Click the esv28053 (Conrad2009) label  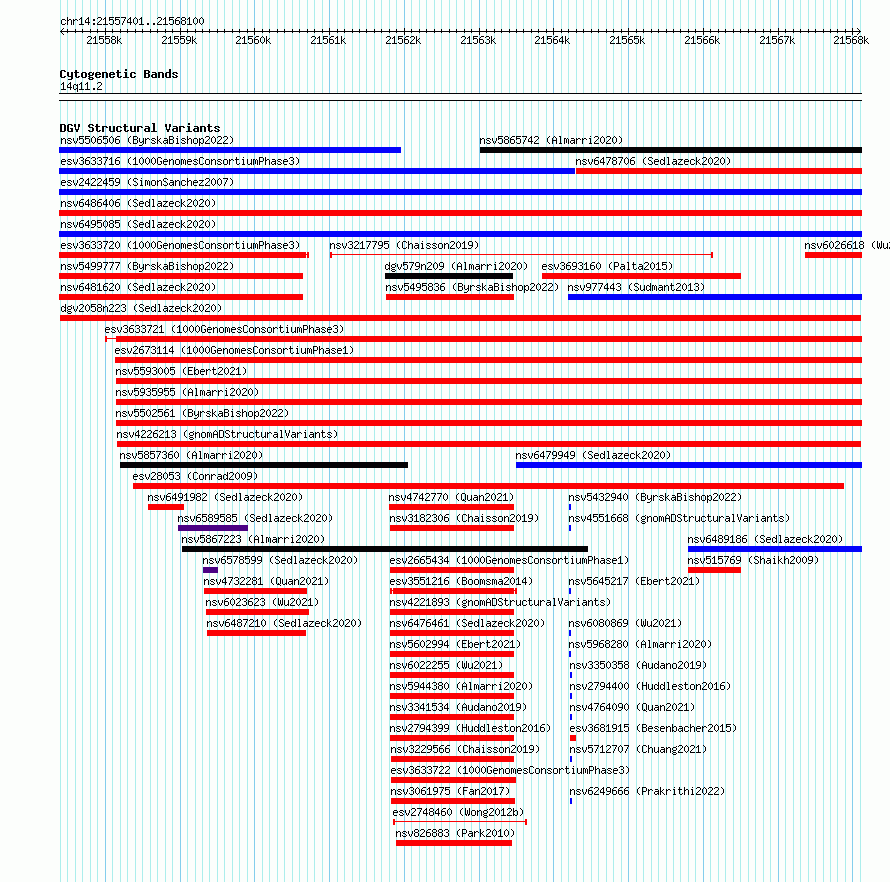coord(195,476)
